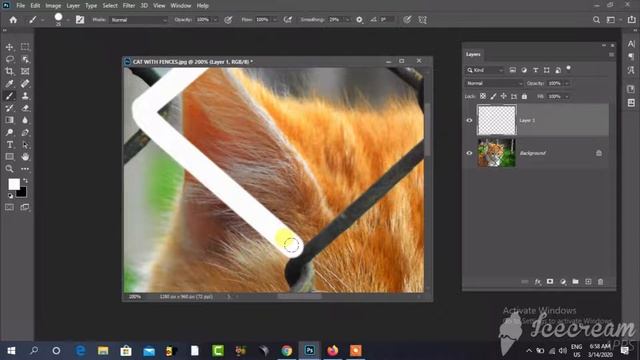
Task: Select the Frame tool
Action: point(25,71)
